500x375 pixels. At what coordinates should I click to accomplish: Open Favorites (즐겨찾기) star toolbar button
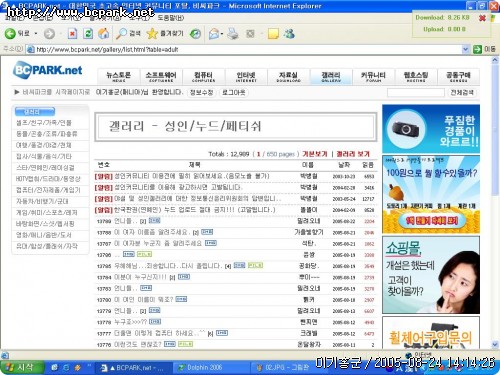click(165, 34)
